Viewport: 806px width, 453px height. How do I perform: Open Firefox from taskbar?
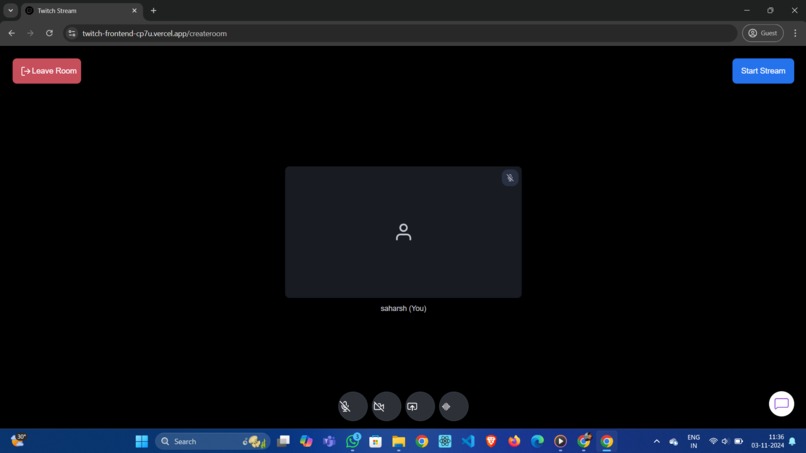point(514,441)
